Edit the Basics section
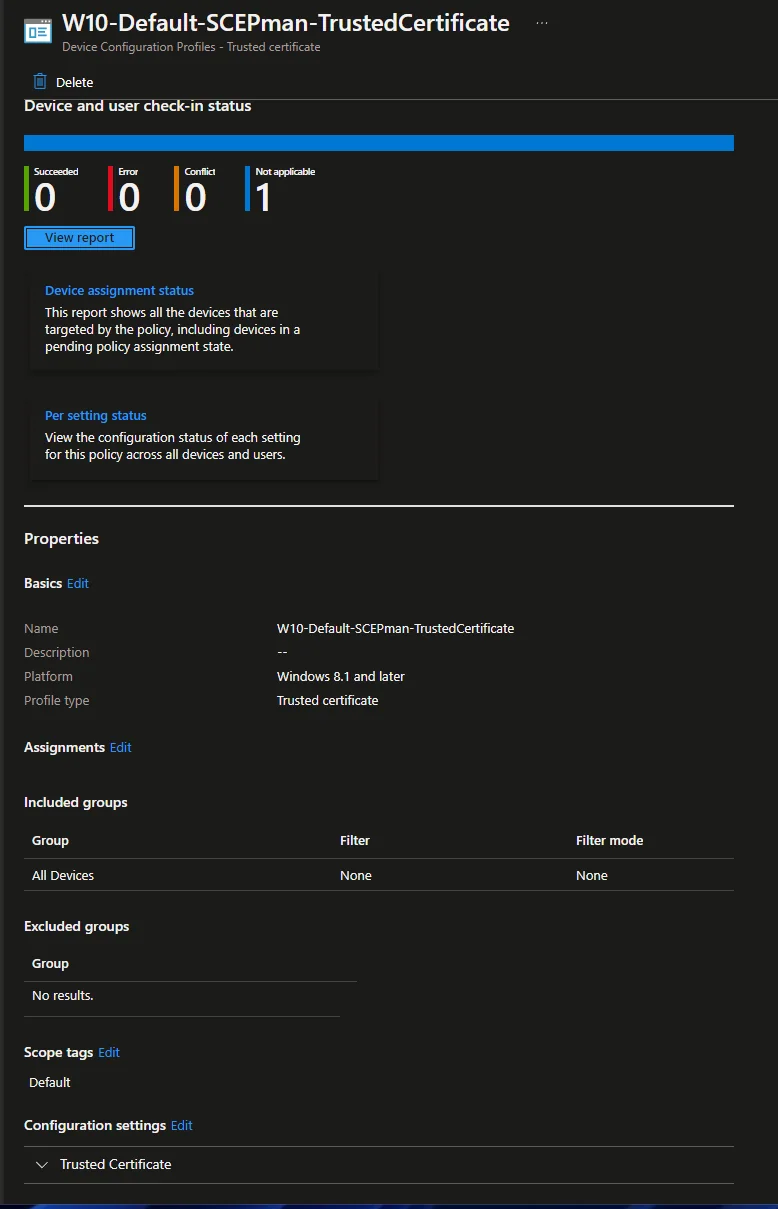The image size is (778, 1209). point(78,584)
